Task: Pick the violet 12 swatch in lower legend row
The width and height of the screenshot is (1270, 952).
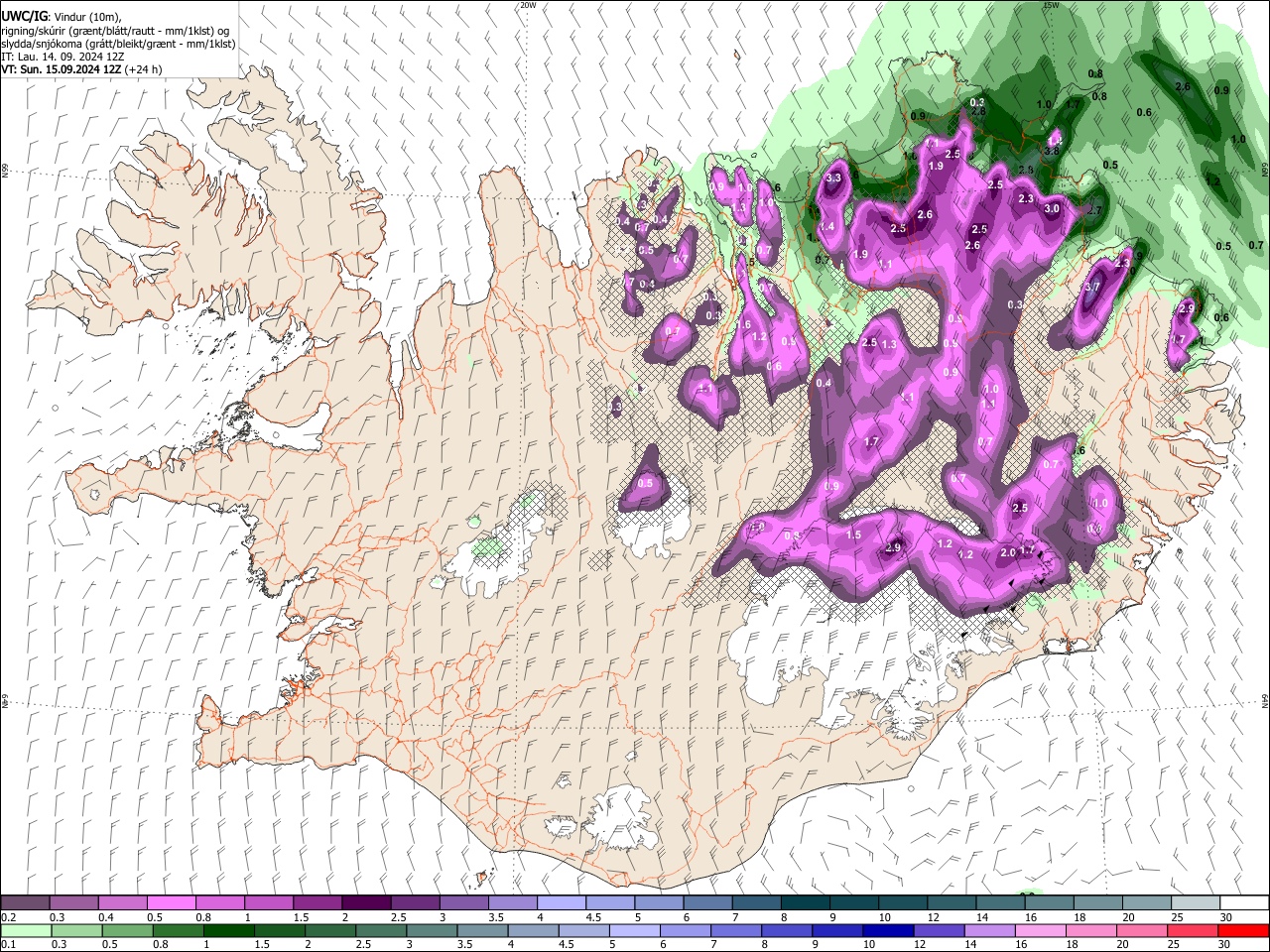Action: pos(937,931)
